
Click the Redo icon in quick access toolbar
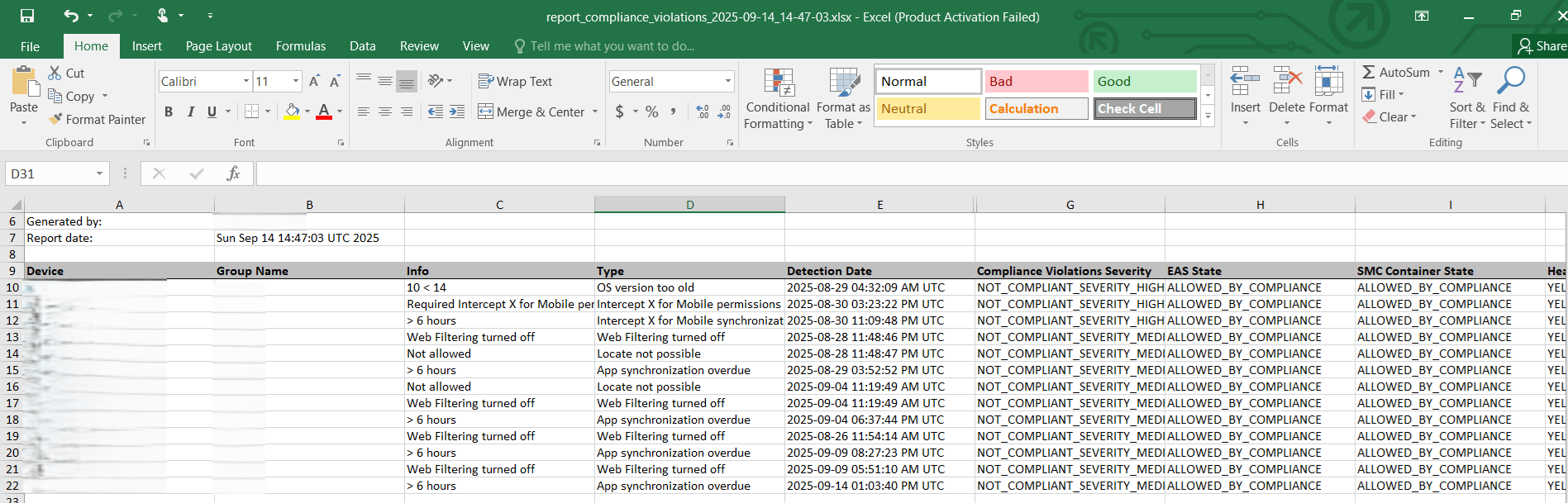point(116,16)
